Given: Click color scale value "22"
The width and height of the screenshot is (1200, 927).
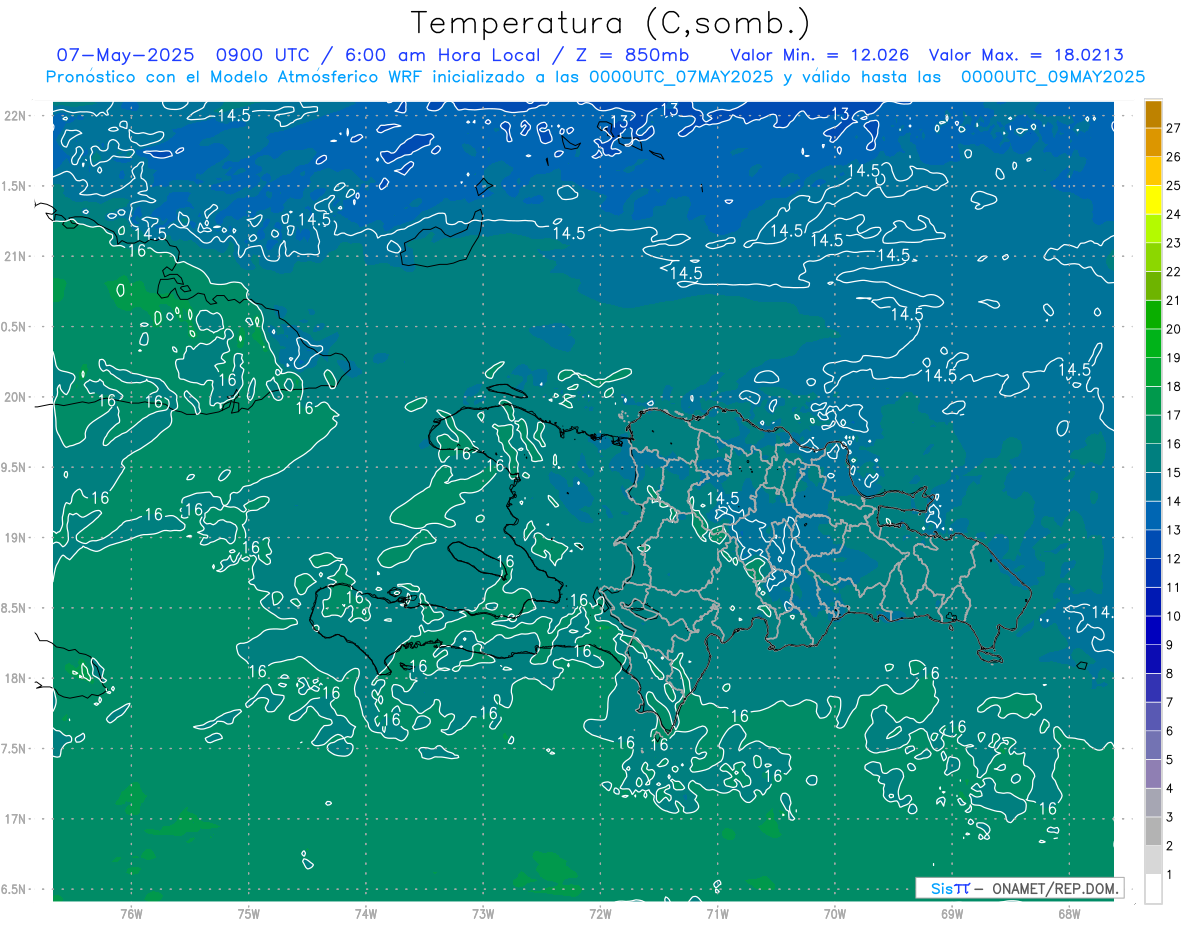Looking at the screenshot, I should coord(1174,272).
